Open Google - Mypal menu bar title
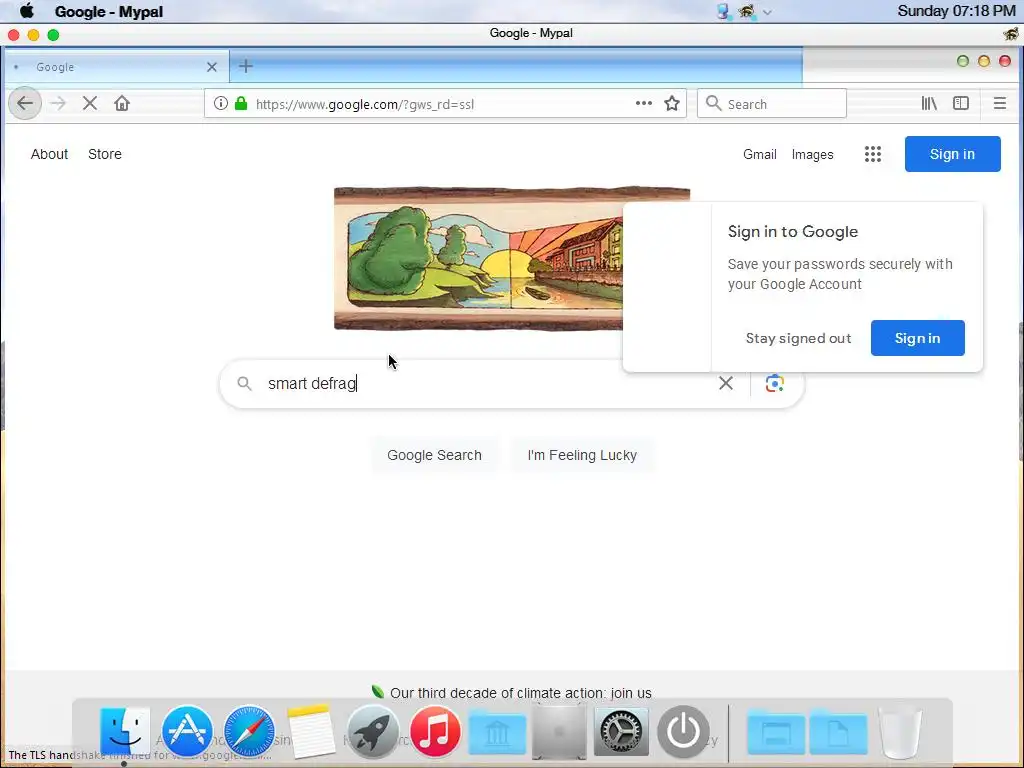The height and width of the screenshot is (768, 1024). pyautogui.click(x=109, y=11)
